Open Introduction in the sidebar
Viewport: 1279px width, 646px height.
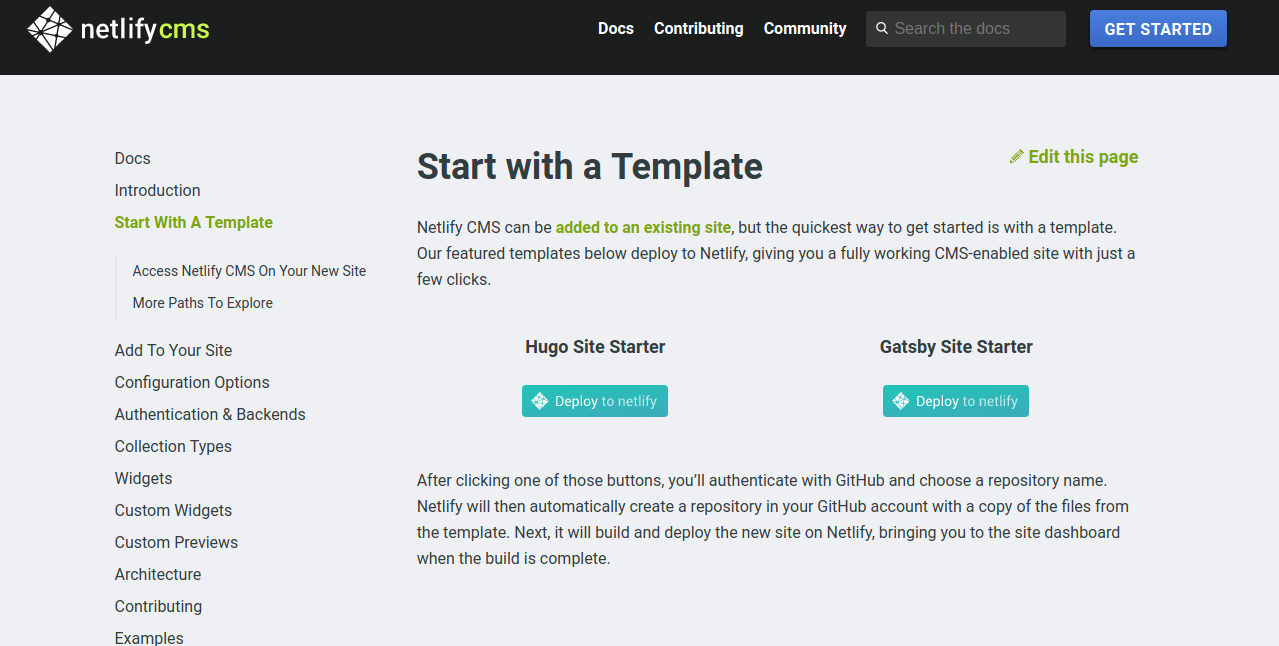pos(158,191)
